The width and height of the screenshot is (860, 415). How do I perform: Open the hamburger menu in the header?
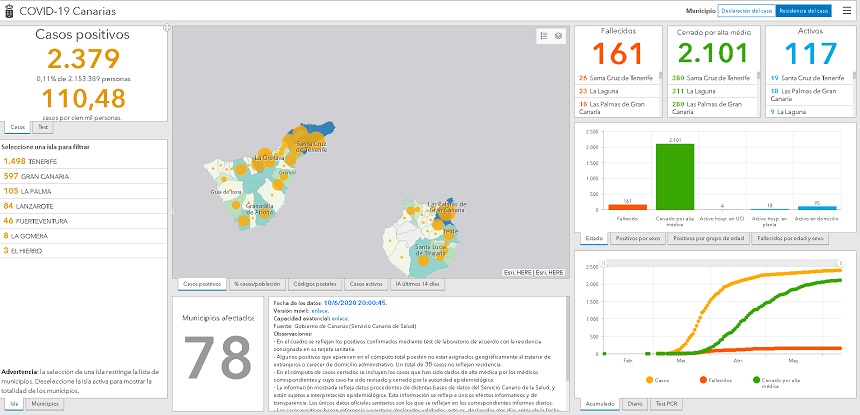[849, 11]
